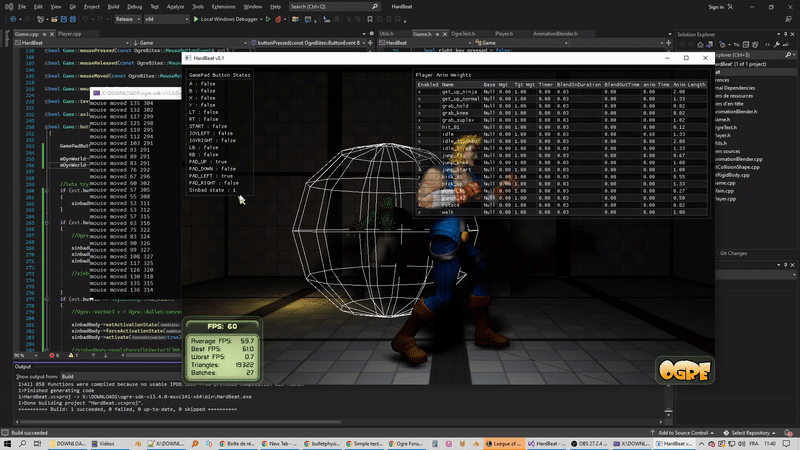Click the search magnifier in Search box
Image resolution: width=800 pixels, height=450 pixels.
(x=375, y=7)
